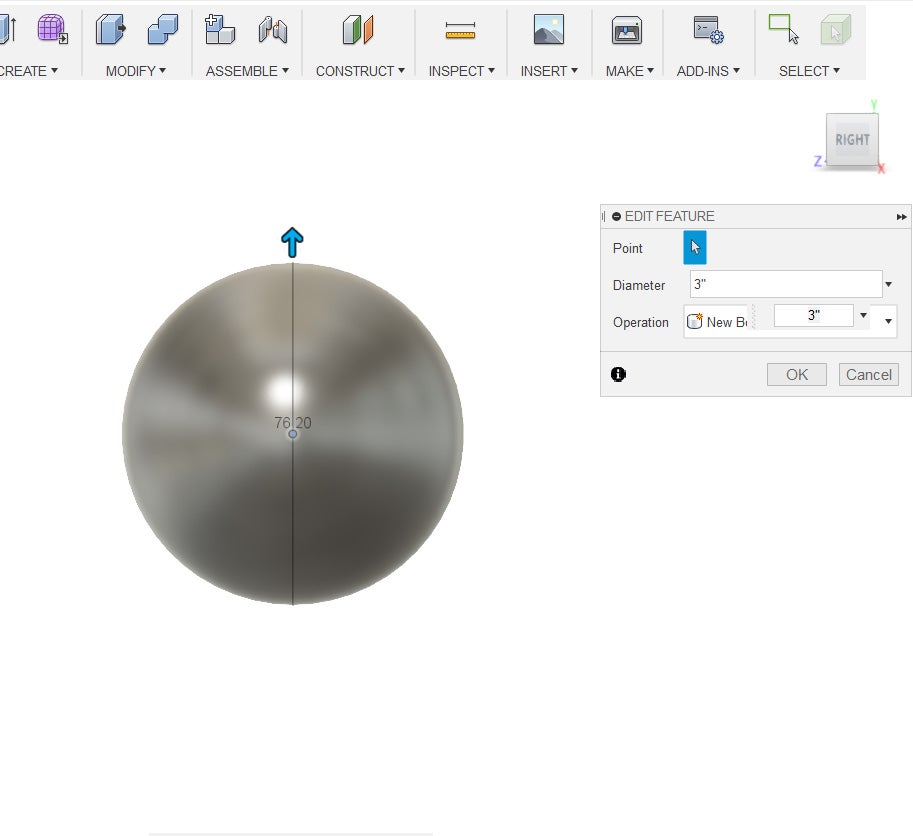913x836 pixels.
Task: Activate the Select window tool icon
Action: pyautogui.click(x=783, y=30)
